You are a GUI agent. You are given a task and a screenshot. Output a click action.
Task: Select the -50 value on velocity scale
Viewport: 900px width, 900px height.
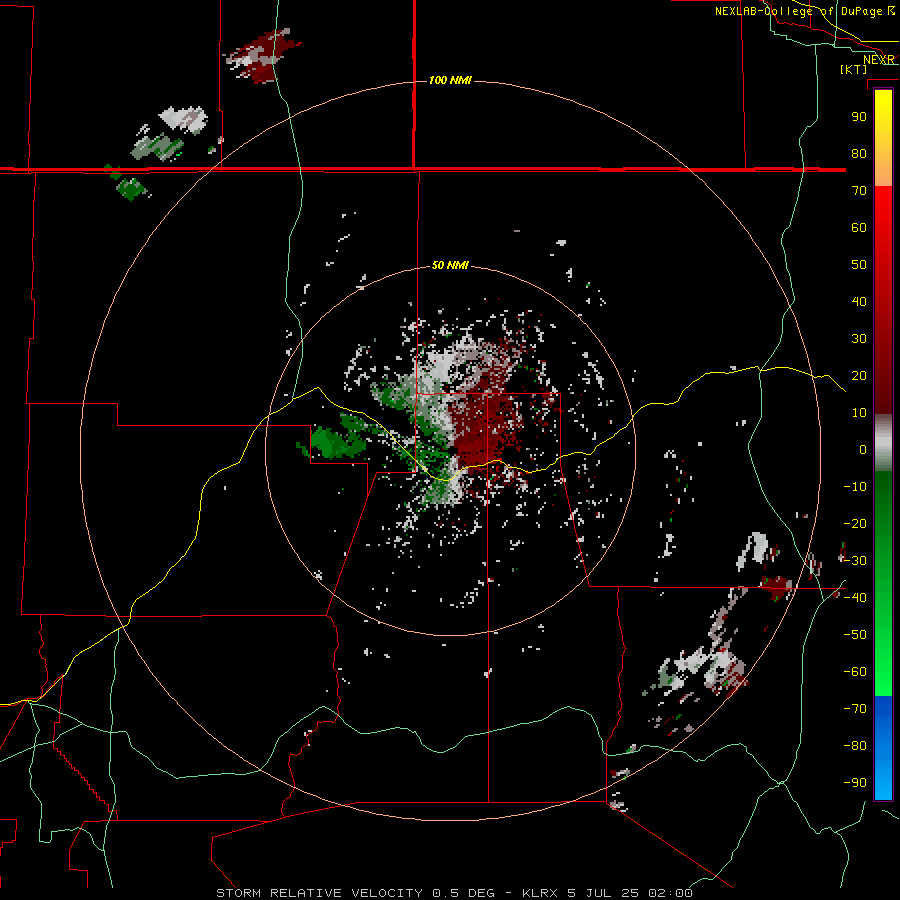tap(855, 635)
